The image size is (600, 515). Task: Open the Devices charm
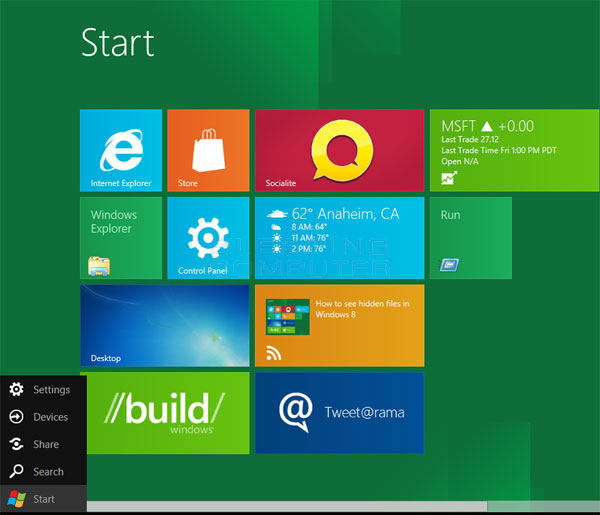point(43,417)
